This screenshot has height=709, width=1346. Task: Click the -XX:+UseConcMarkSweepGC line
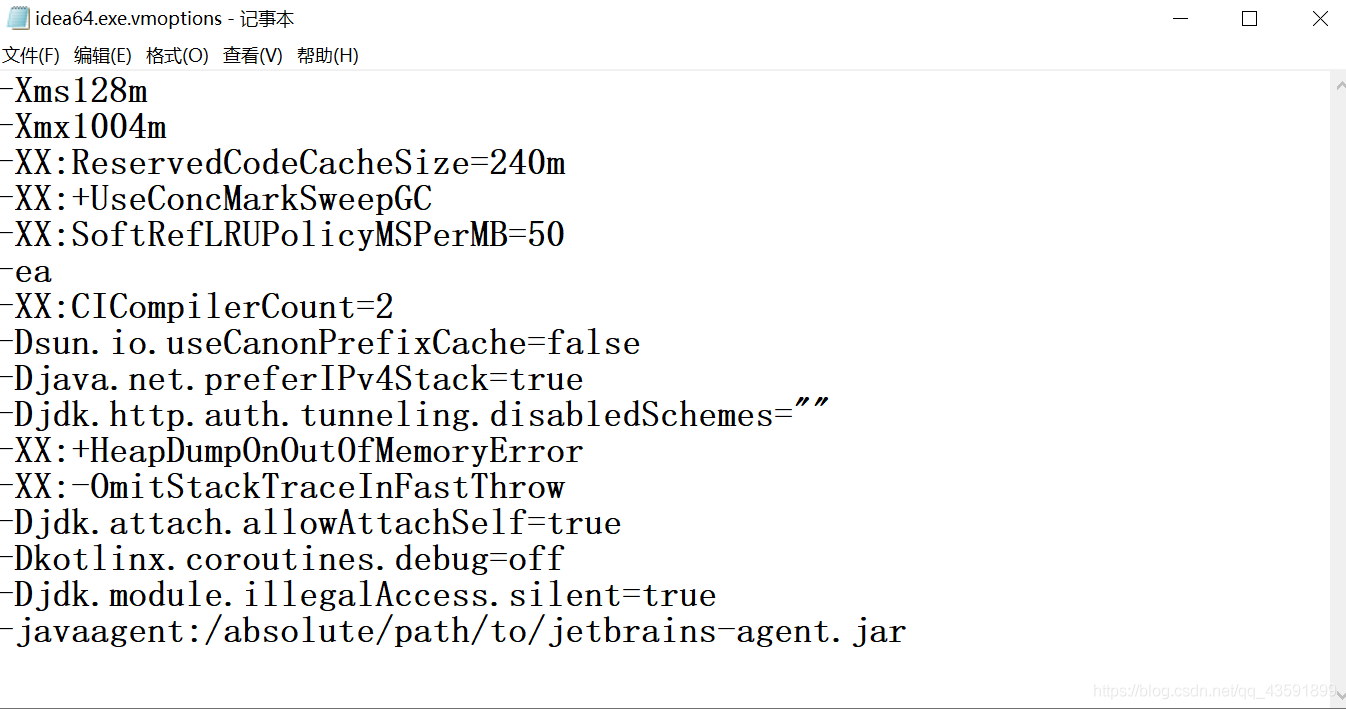pyautogui.click(x=216, y=199)
